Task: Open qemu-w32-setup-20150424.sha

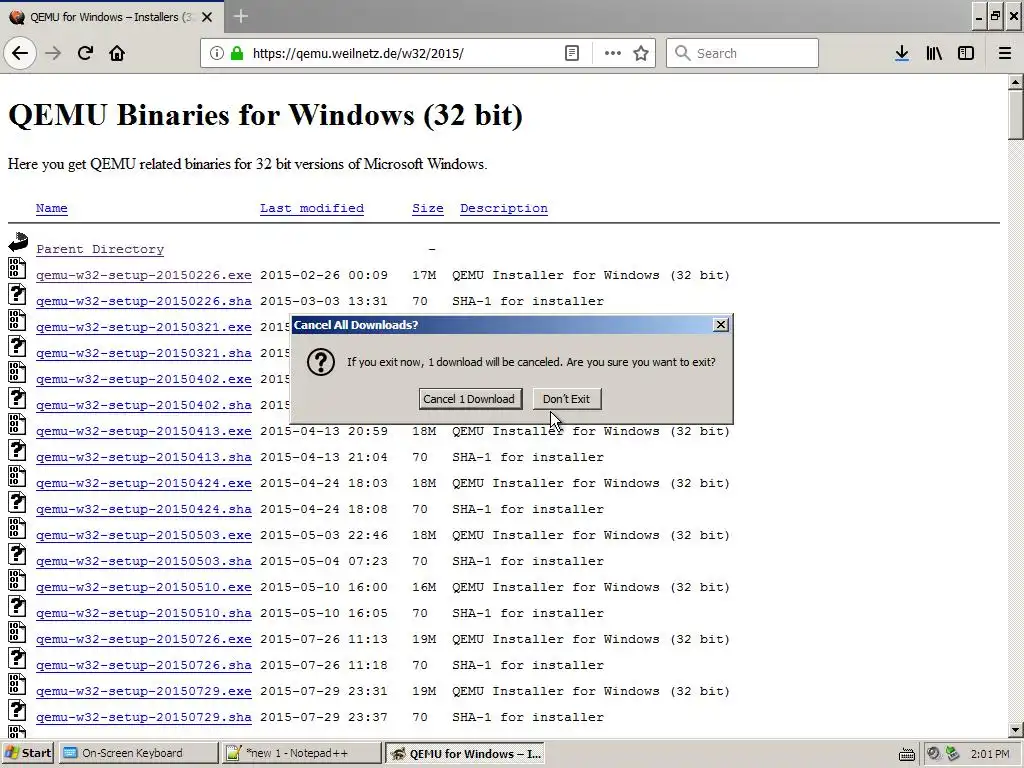Action: click(x=144, y=509)
